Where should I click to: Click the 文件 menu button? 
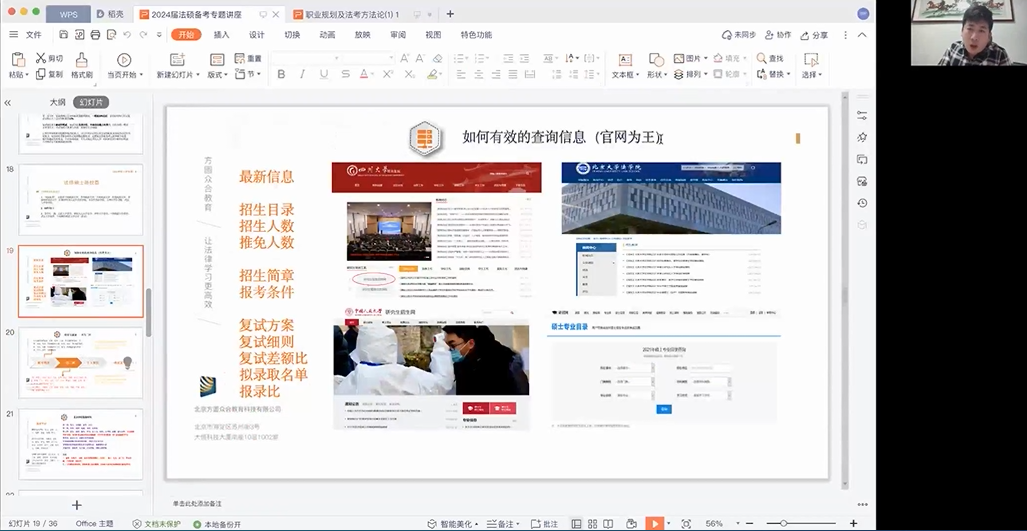click(x=27, y=35)
